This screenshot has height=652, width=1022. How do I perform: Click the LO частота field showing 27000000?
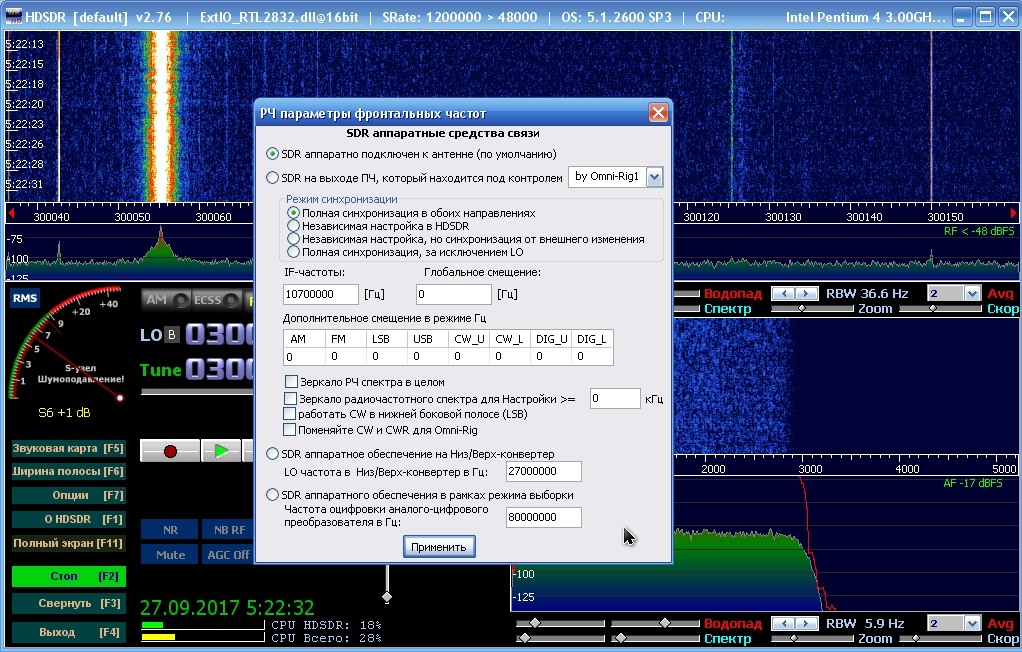pyautogui.click(x=544, y=471)
